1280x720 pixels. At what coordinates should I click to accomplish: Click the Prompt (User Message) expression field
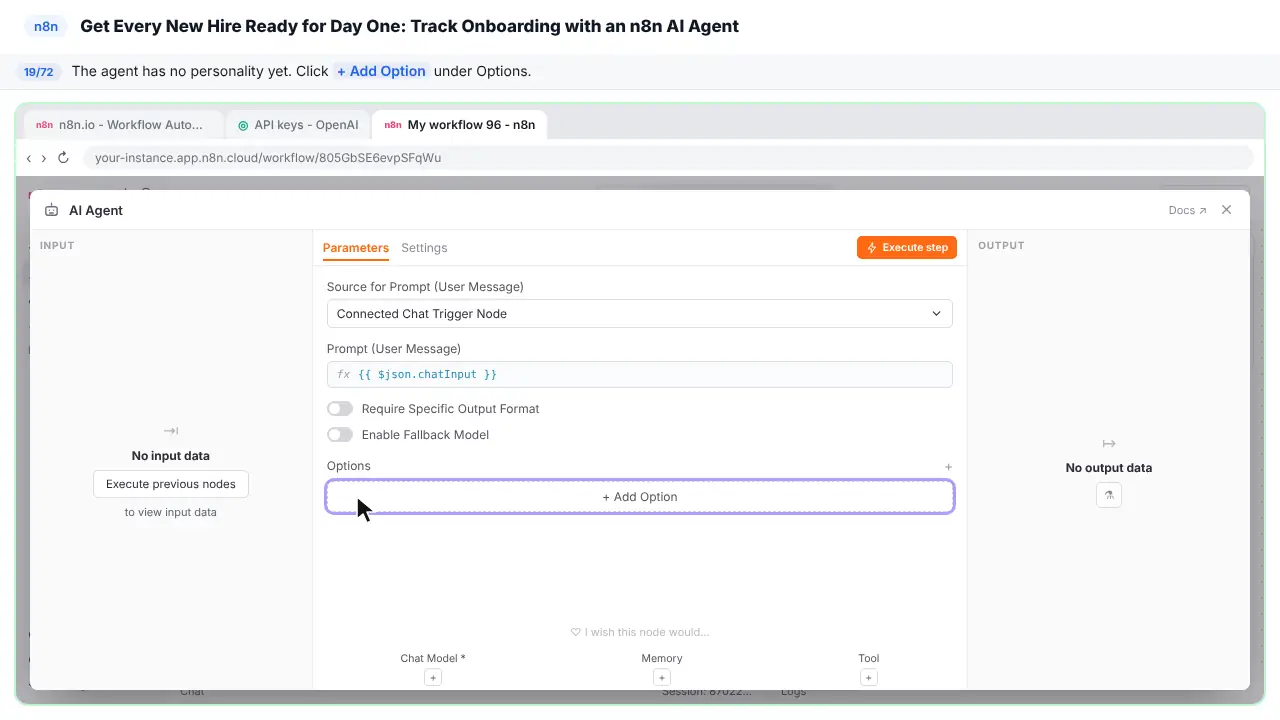(640, 375)
